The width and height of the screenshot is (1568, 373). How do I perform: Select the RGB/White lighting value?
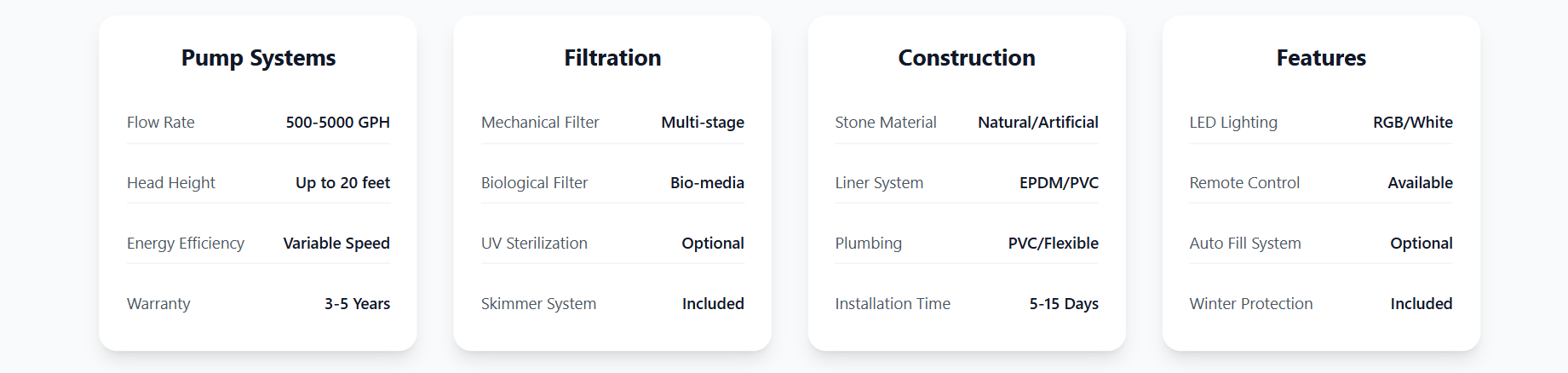tap(1412, 123)
